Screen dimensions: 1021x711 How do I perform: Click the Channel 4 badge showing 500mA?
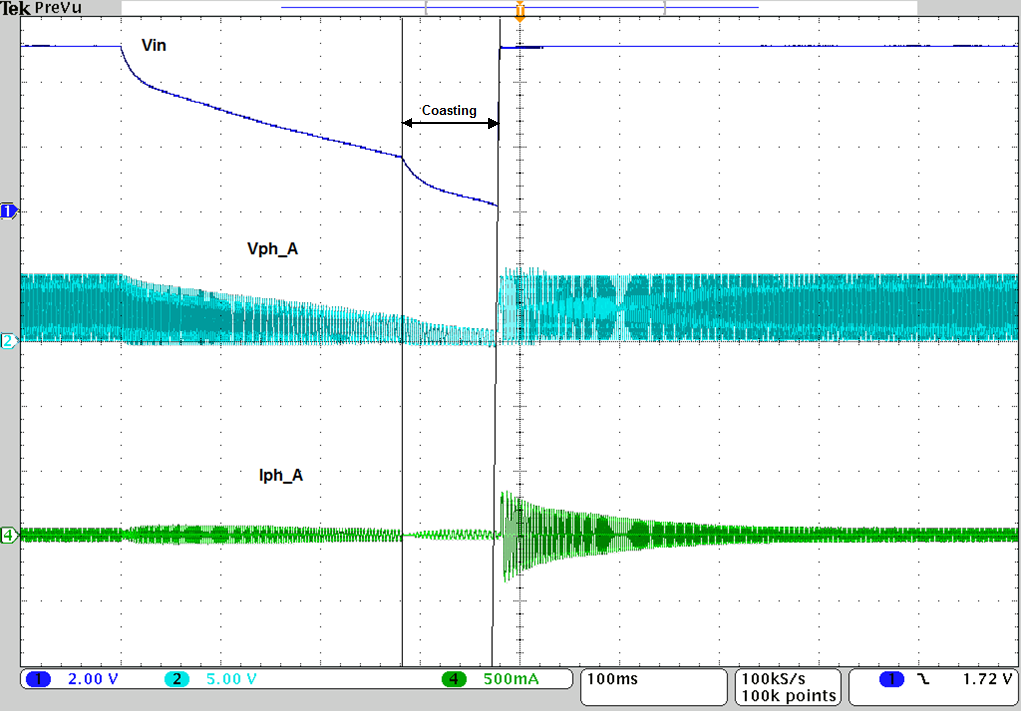tap(453, 679)
